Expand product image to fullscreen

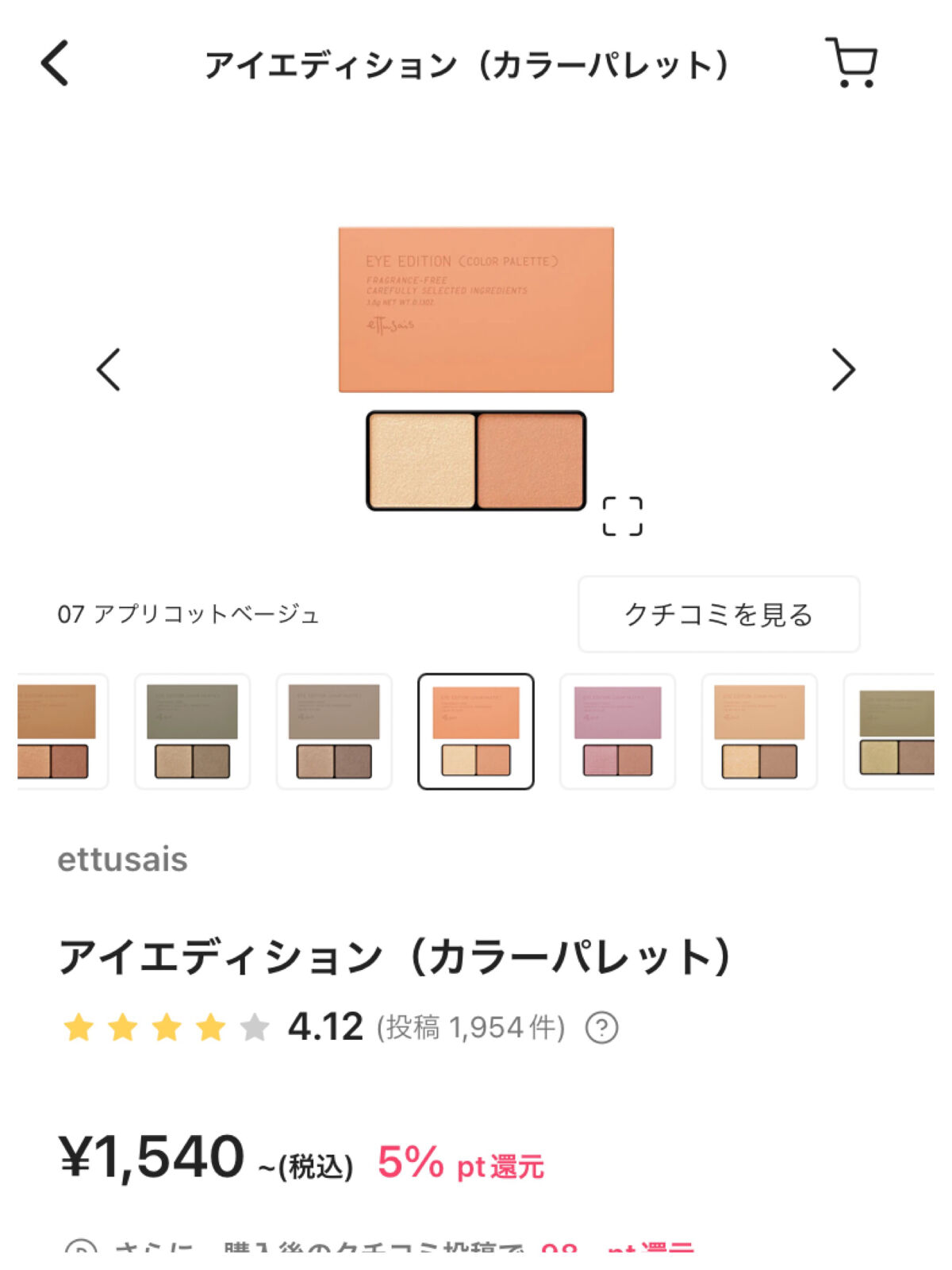coord(622,517)
